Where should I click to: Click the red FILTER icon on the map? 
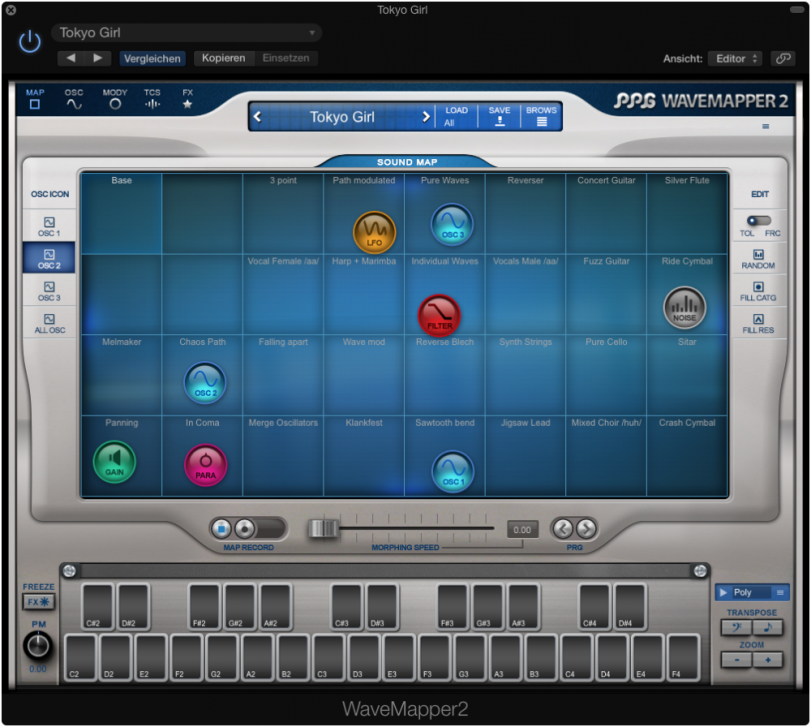pos(439,315)
